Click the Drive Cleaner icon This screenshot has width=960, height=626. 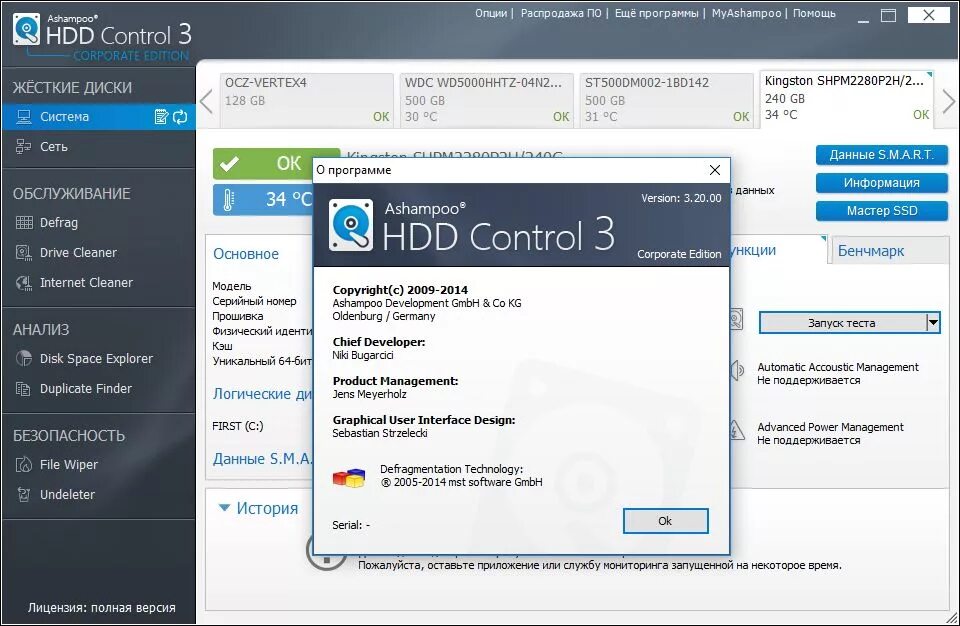24,252
